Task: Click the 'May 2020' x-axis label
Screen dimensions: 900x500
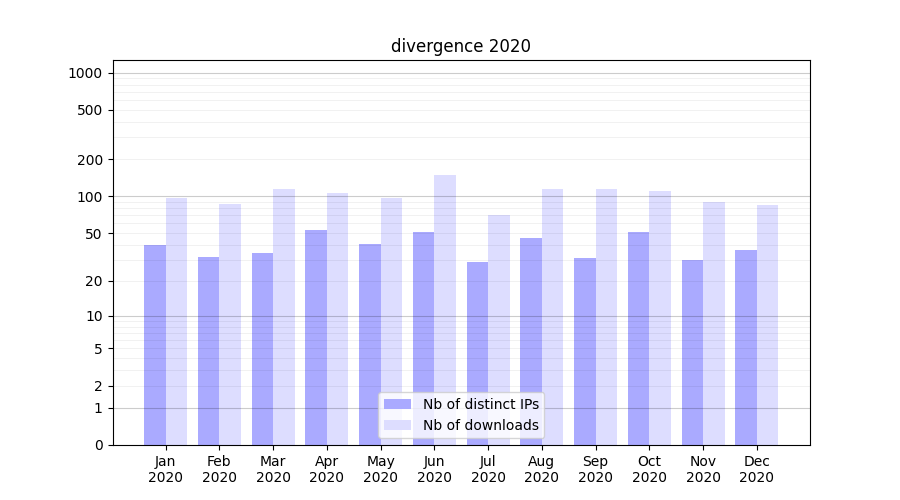Action: click(x=380, y=469)
